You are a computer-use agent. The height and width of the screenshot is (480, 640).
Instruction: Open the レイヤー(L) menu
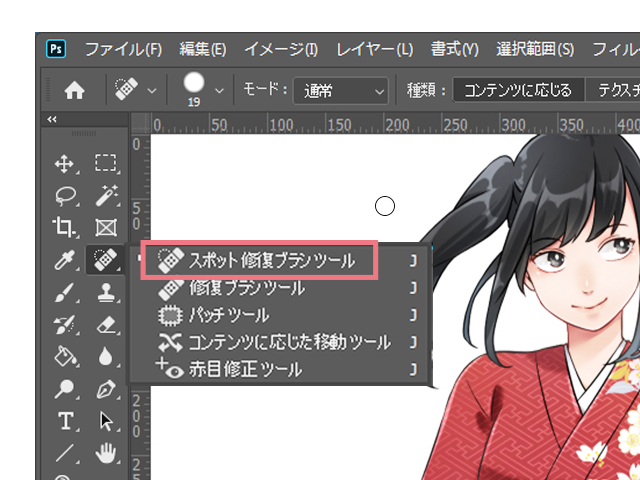point(375,50)
